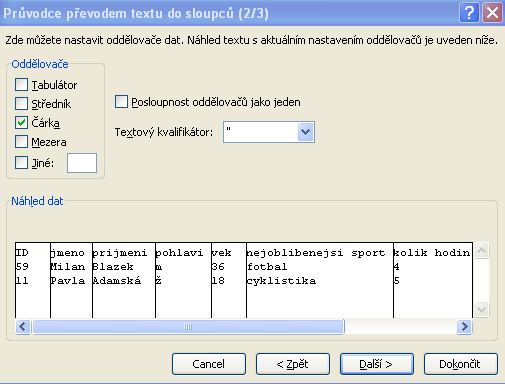Select the vek column header
The height and width of the screenshot is (384, 505).
click(222, 253)
